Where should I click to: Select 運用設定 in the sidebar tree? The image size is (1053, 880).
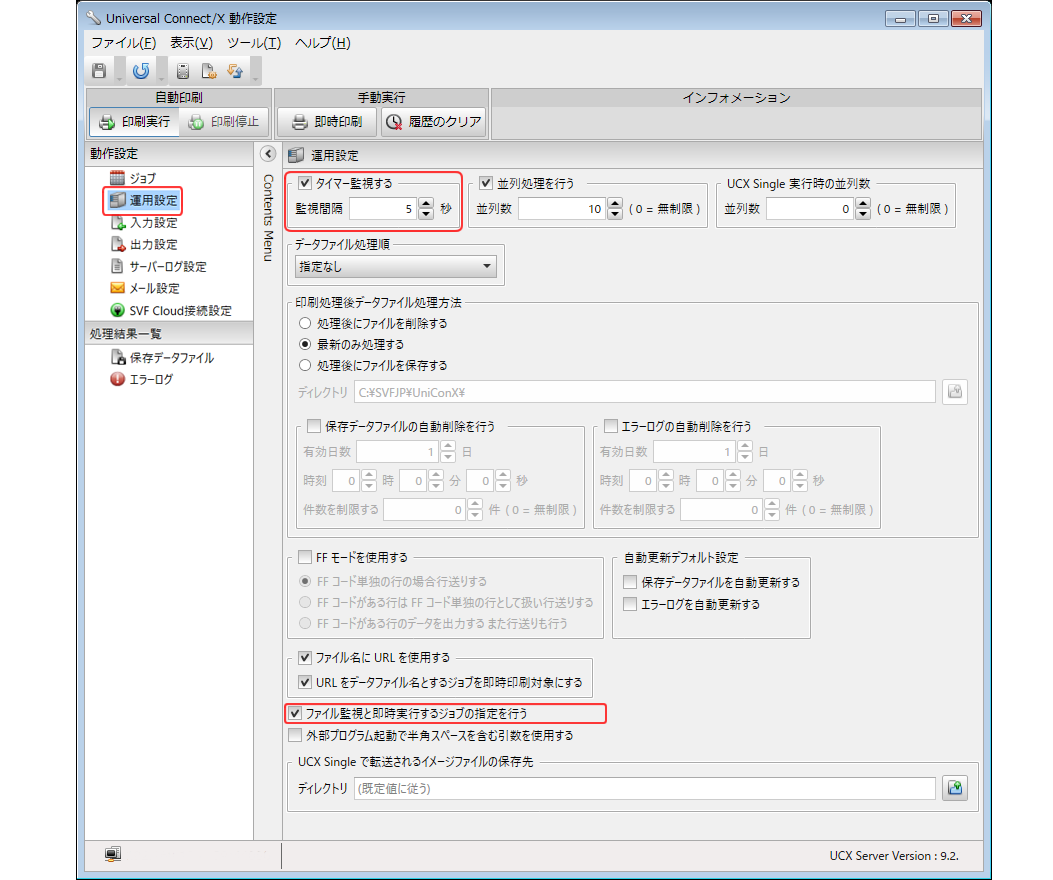(x=144, y=200)
